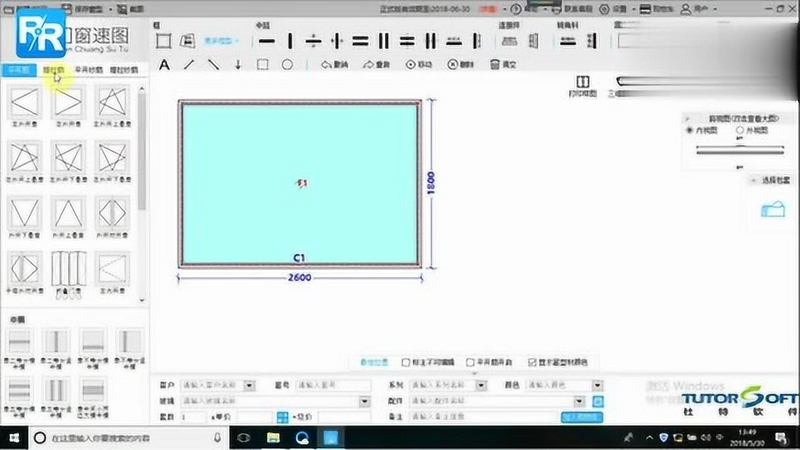The image size is (800, 450).
Task: Click the blue icon beside accessories dropdown
Action: click(x=597, y=402)
